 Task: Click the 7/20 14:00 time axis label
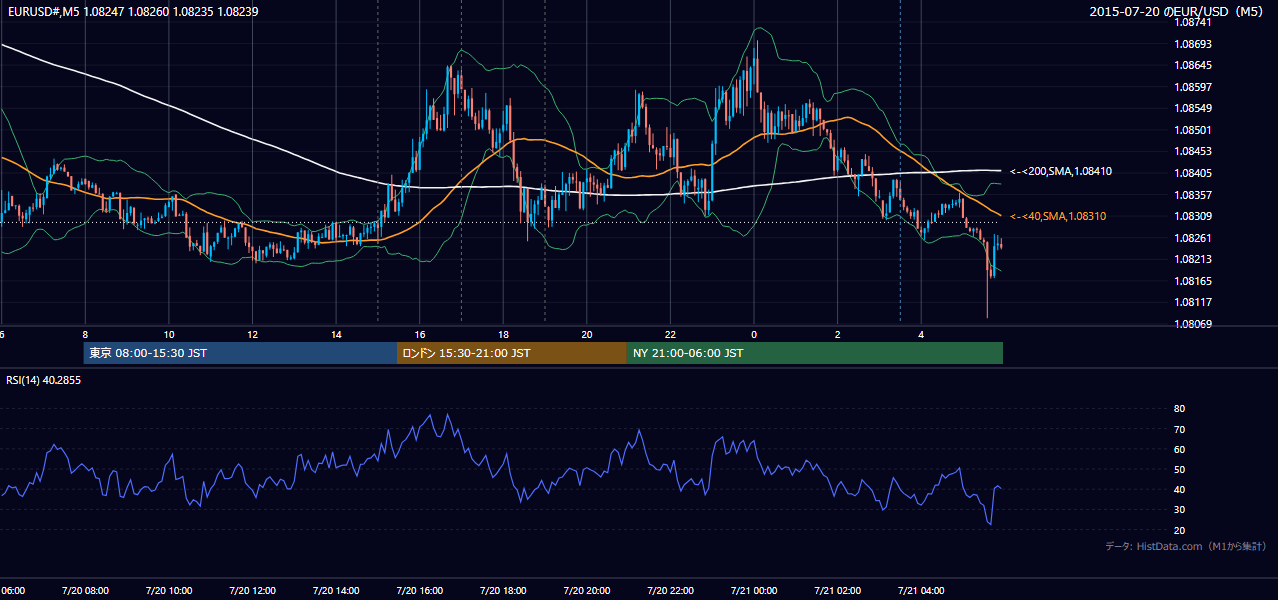click(336, 591)
